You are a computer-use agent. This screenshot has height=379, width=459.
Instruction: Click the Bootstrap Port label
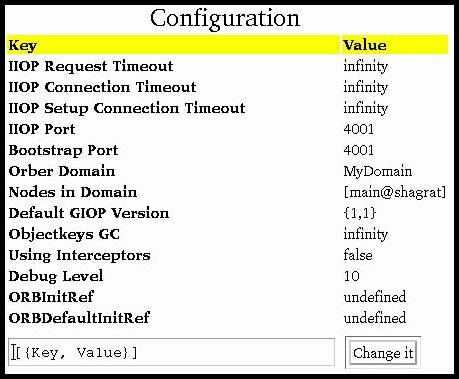click(x=63, y=150)
